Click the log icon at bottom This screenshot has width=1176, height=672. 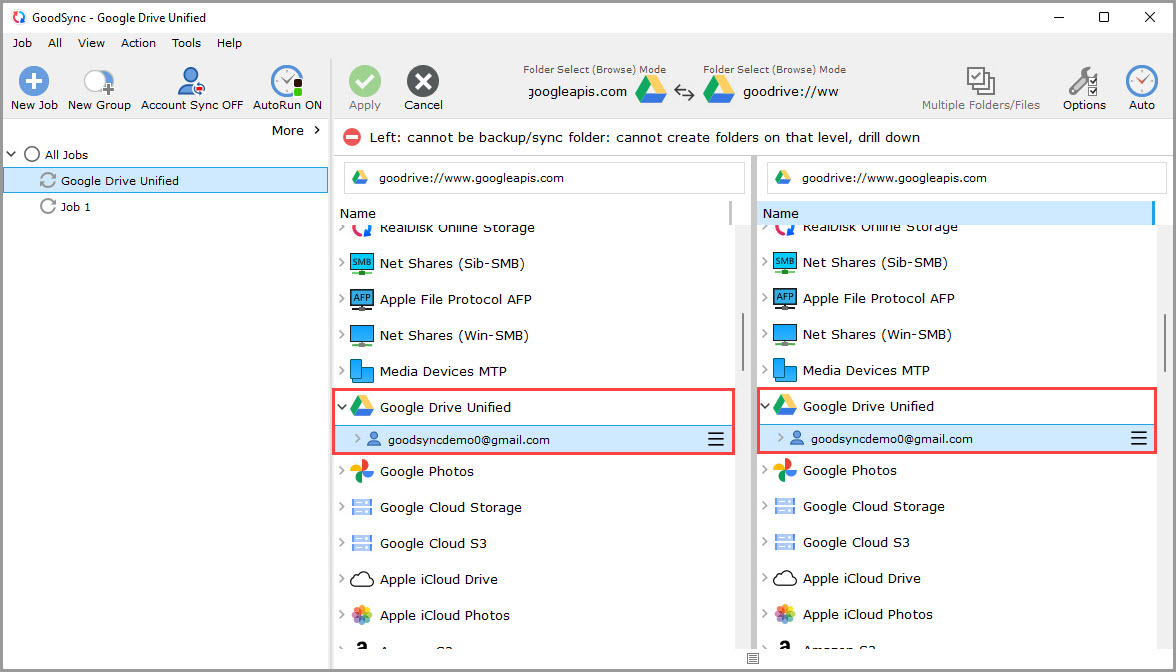coord(753,658)
